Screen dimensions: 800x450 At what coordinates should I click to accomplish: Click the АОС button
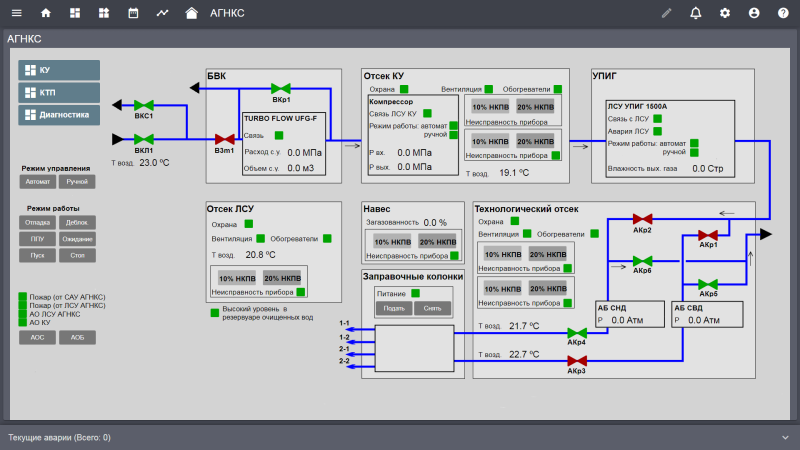click(38, 337)
